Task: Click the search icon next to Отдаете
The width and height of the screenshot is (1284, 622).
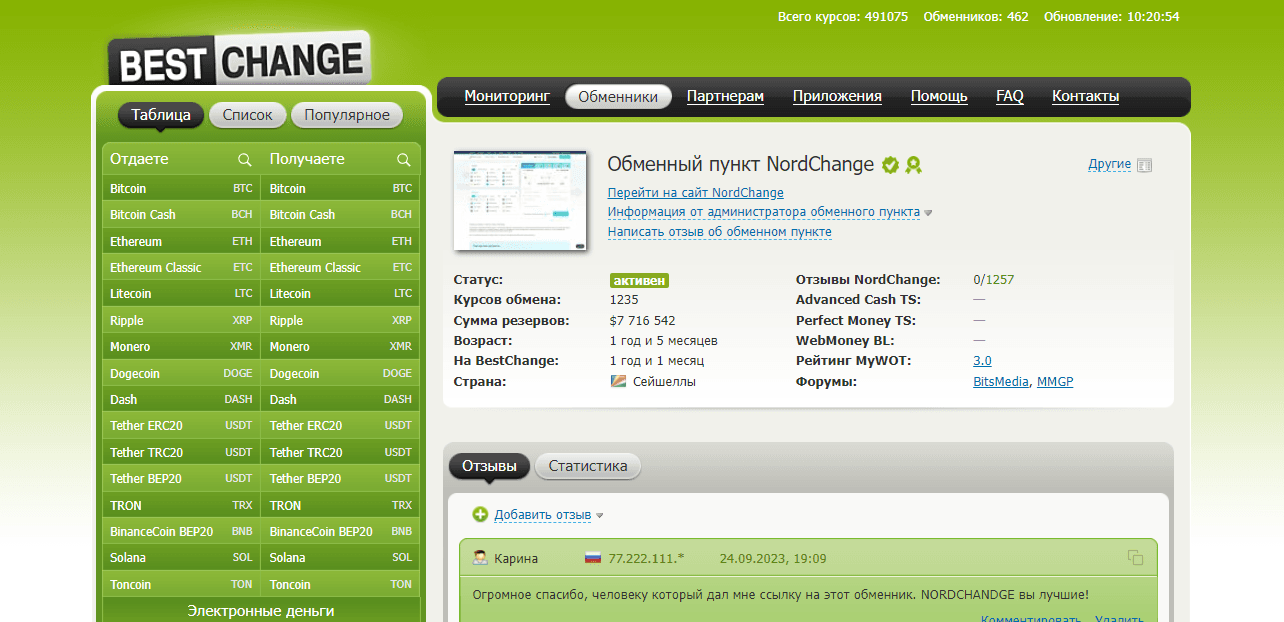Action: point(244,160)
